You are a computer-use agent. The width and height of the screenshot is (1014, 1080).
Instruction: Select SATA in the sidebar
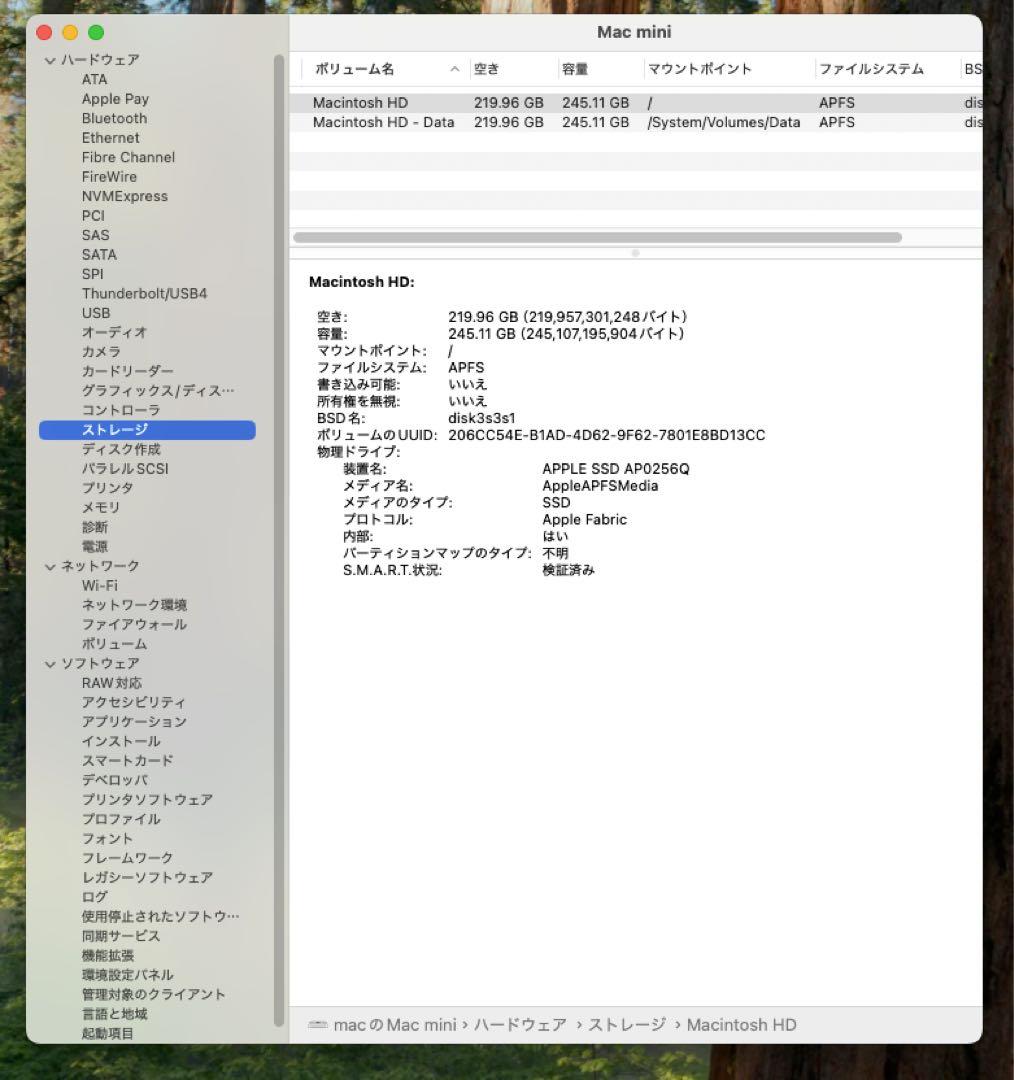[x=99, y=254]
